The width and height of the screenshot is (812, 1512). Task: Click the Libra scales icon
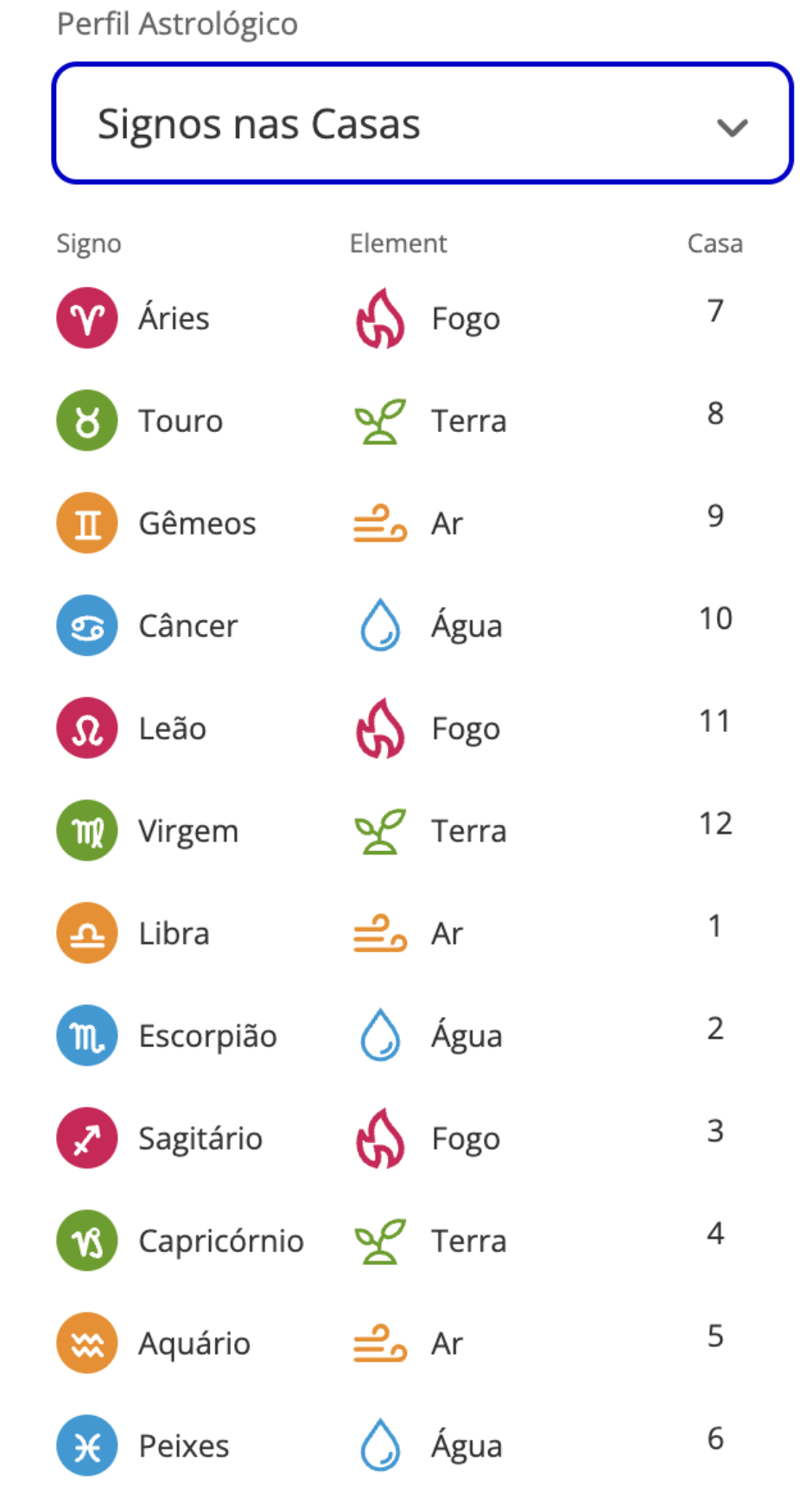point(87,933)
